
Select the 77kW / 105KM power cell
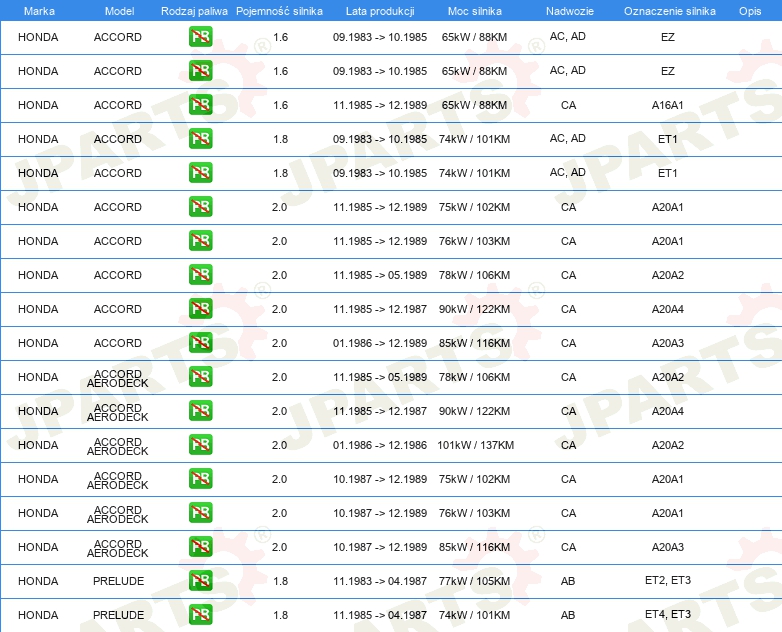(x=474, y=581)
